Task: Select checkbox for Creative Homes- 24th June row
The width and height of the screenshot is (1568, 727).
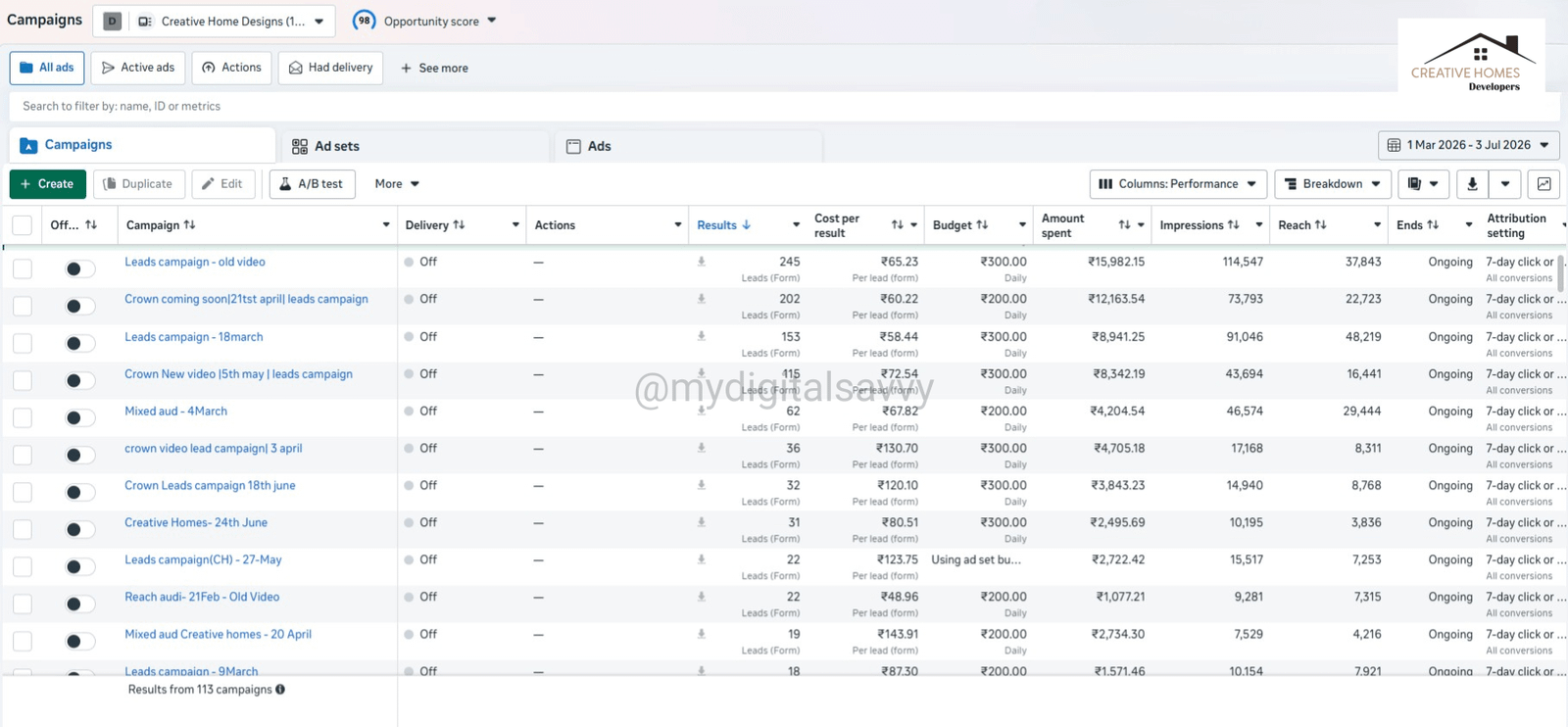Action: tap(23, 529)
